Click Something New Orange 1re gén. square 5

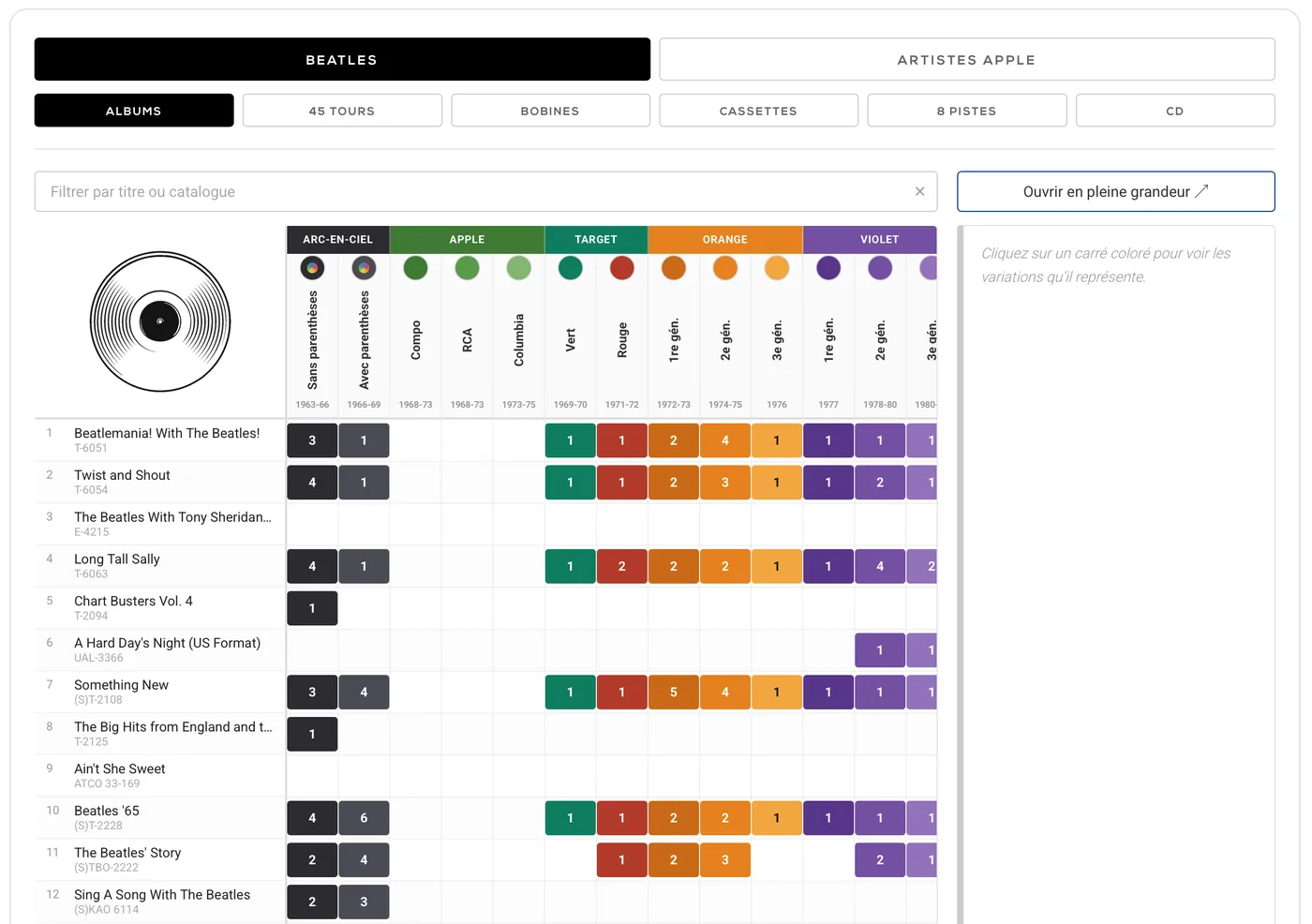pyautogui.click(x=673, y=693)
